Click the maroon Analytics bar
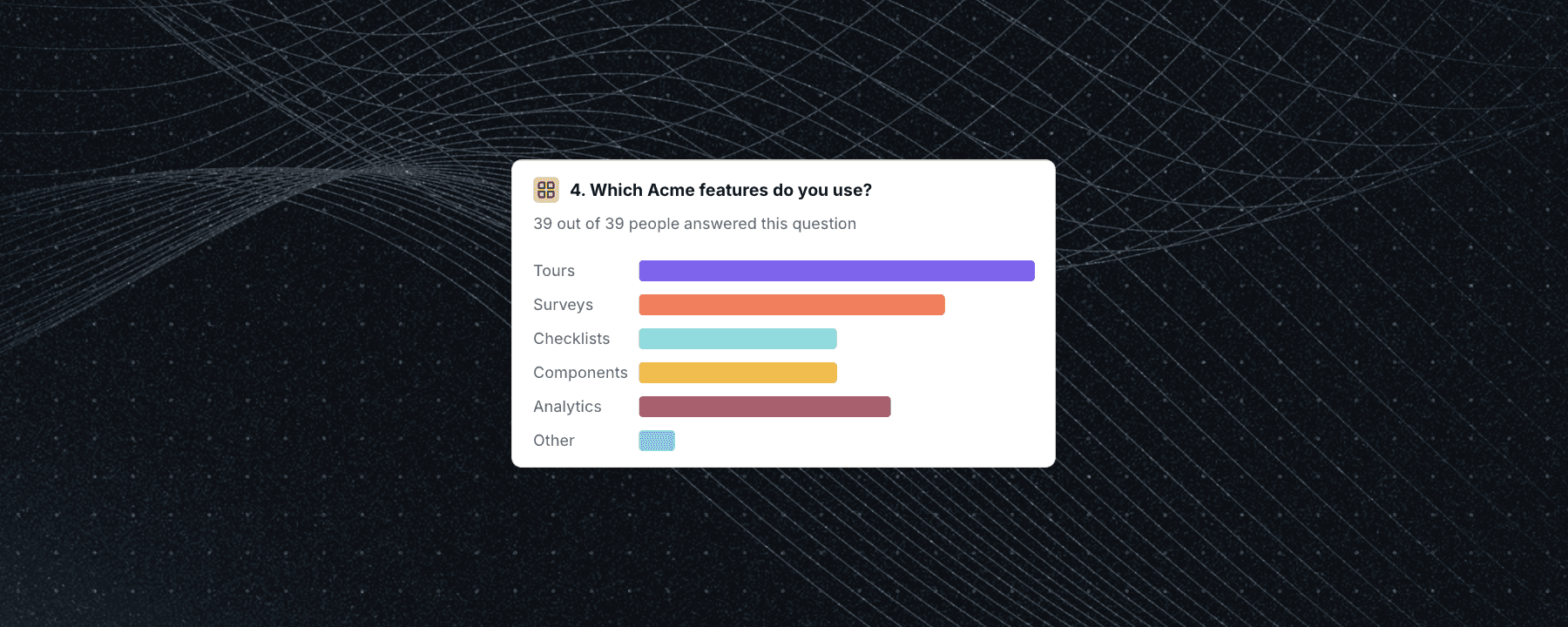Screen dimensions: 1568x627 tap(764, 406)
